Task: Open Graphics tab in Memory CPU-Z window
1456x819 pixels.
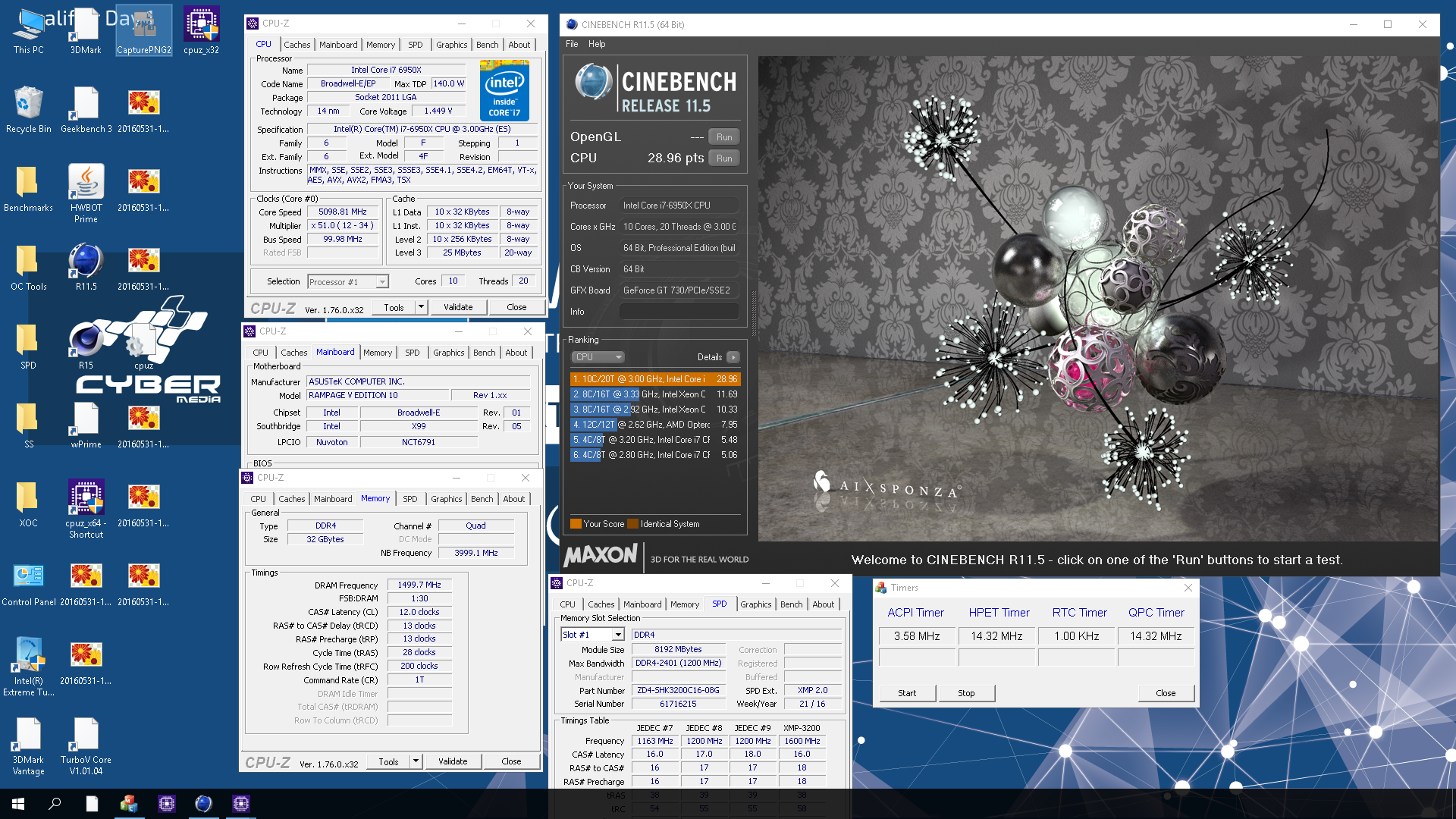Action: pyautogui.click(x=447, y=499)
